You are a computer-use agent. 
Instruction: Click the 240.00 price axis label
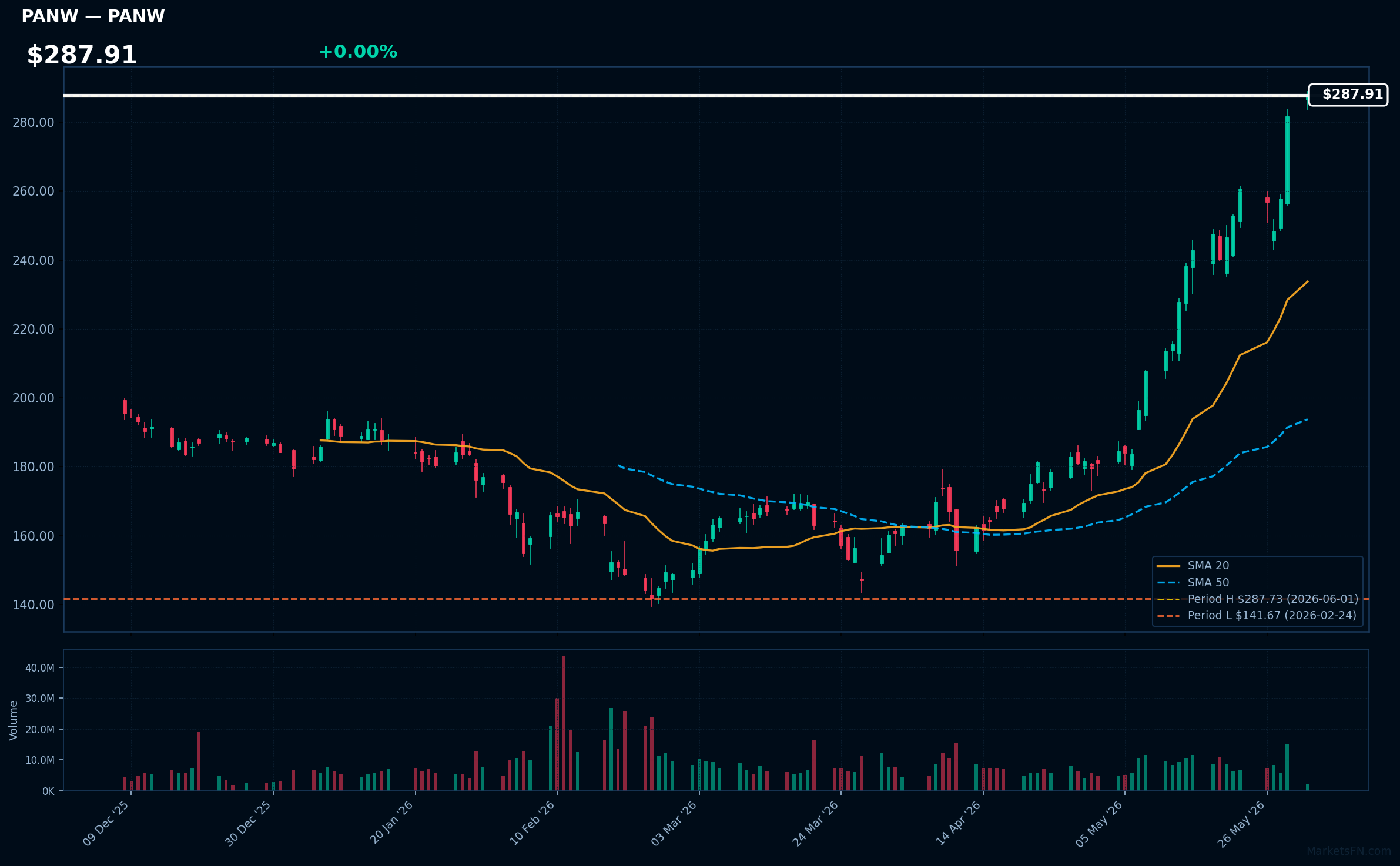coord(34,261)
